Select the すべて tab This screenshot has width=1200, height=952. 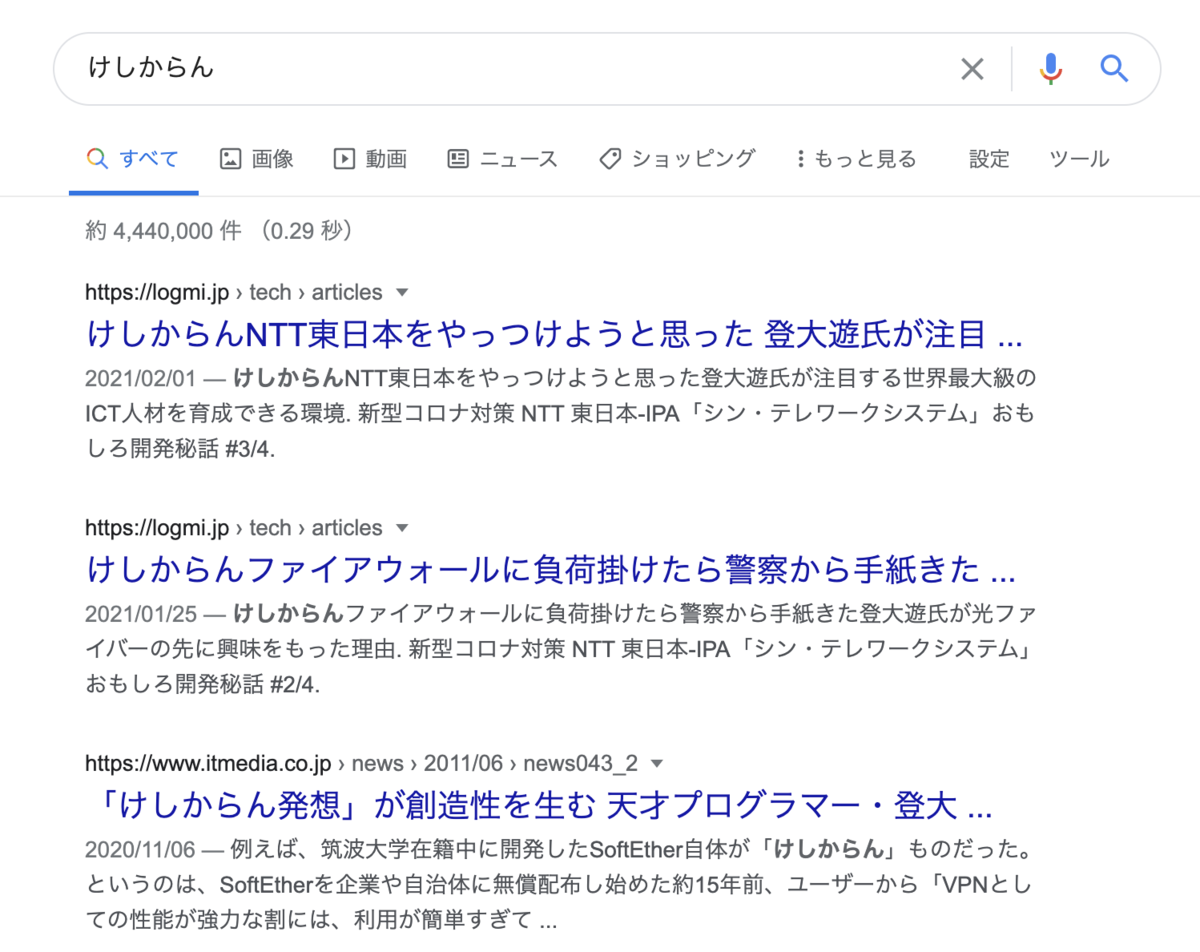133,159
